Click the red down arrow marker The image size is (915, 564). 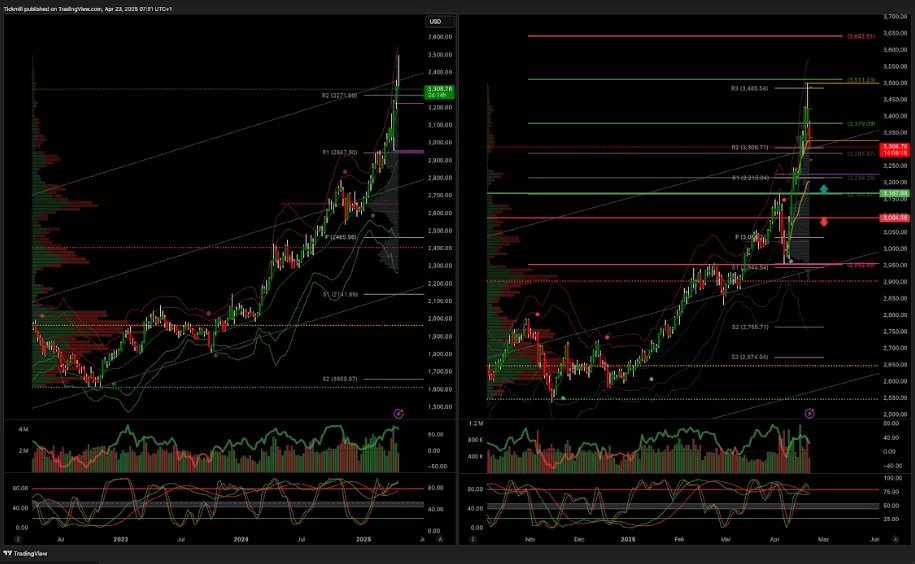pos(823,222)
